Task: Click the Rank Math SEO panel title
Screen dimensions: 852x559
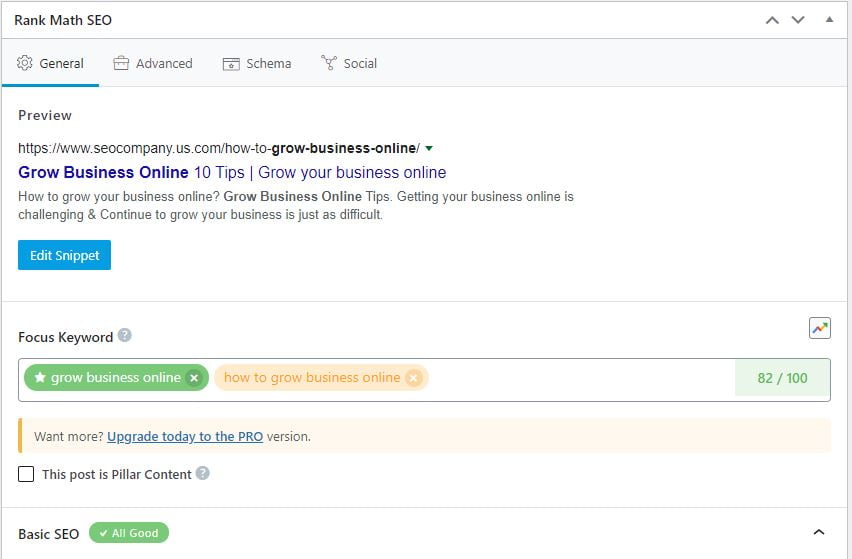Action: click(x=63, y=20)
